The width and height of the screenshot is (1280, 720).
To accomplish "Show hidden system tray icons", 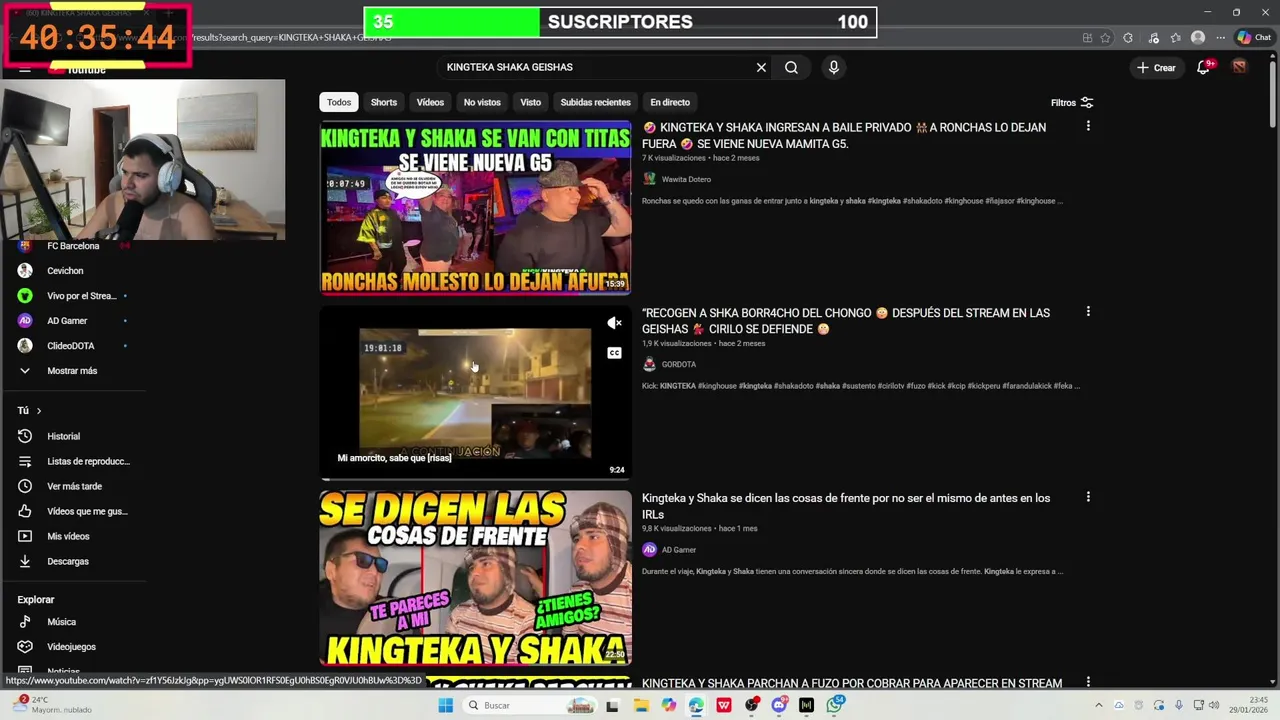I will tap(1098, 706).
